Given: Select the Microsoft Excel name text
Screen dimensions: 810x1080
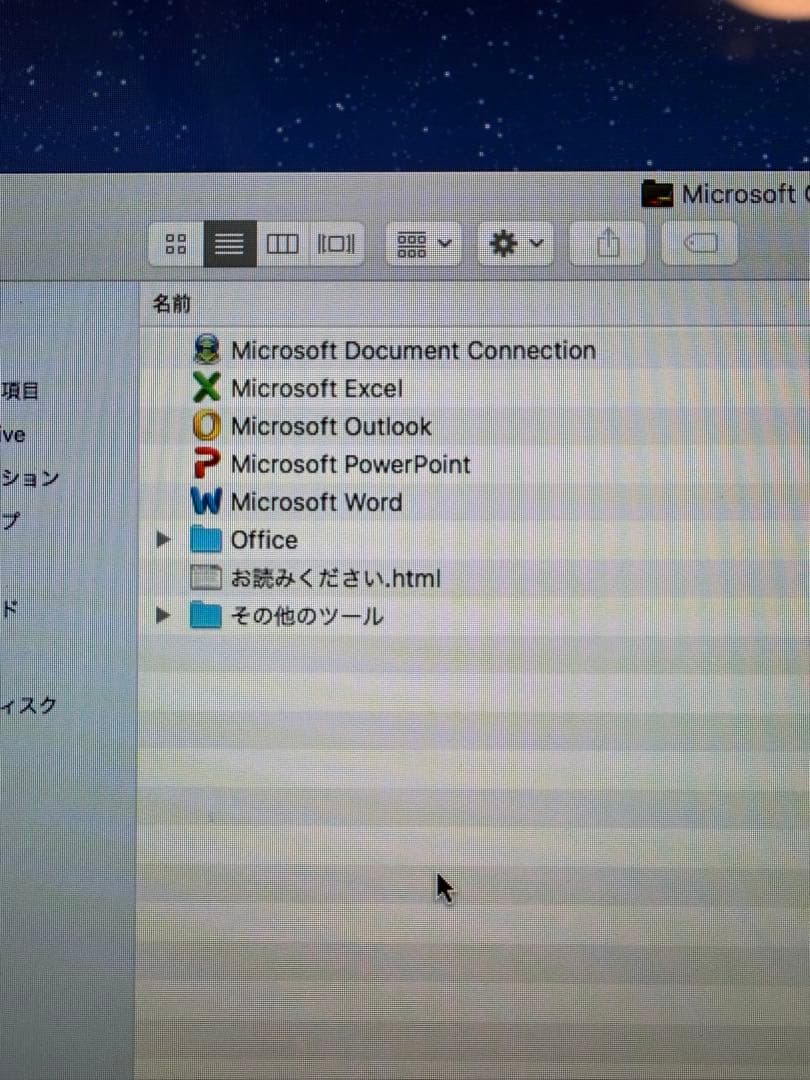Looking at the screenshot, I should click(317, 388).
